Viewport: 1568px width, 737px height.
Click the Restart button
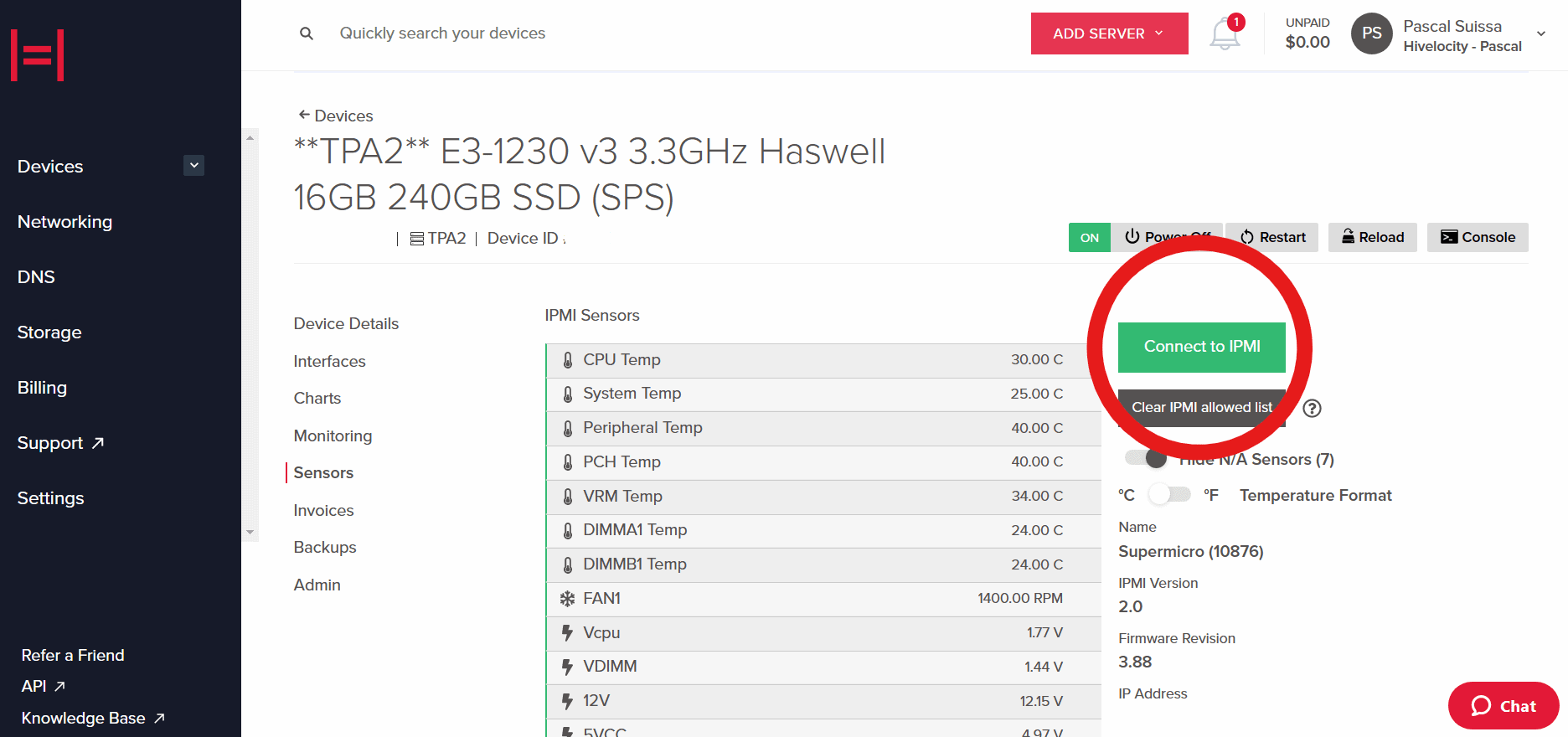(1272, 238)
